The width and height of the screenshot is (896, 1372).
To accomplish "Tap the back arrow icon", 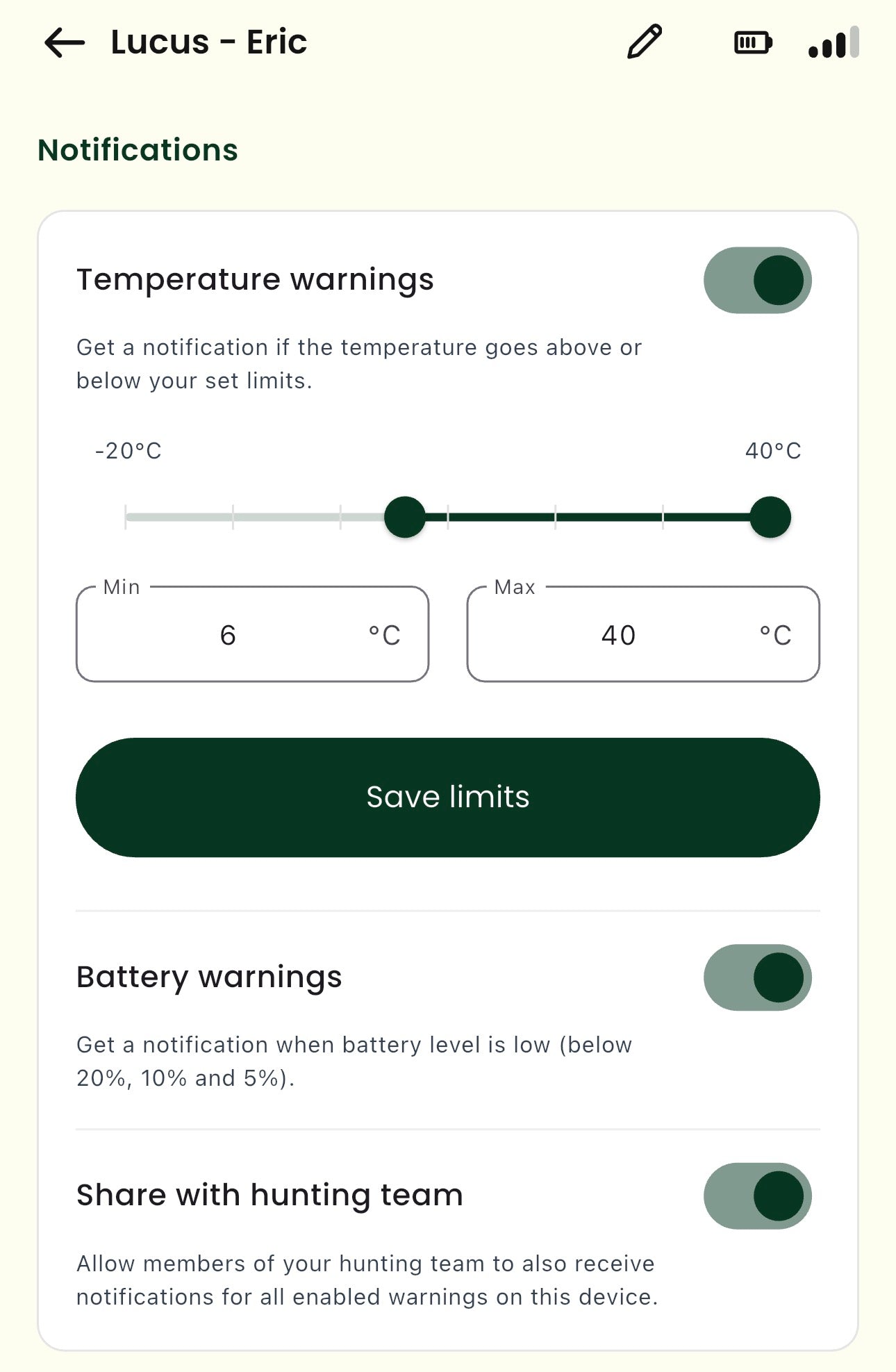I will tap(65, 43).
